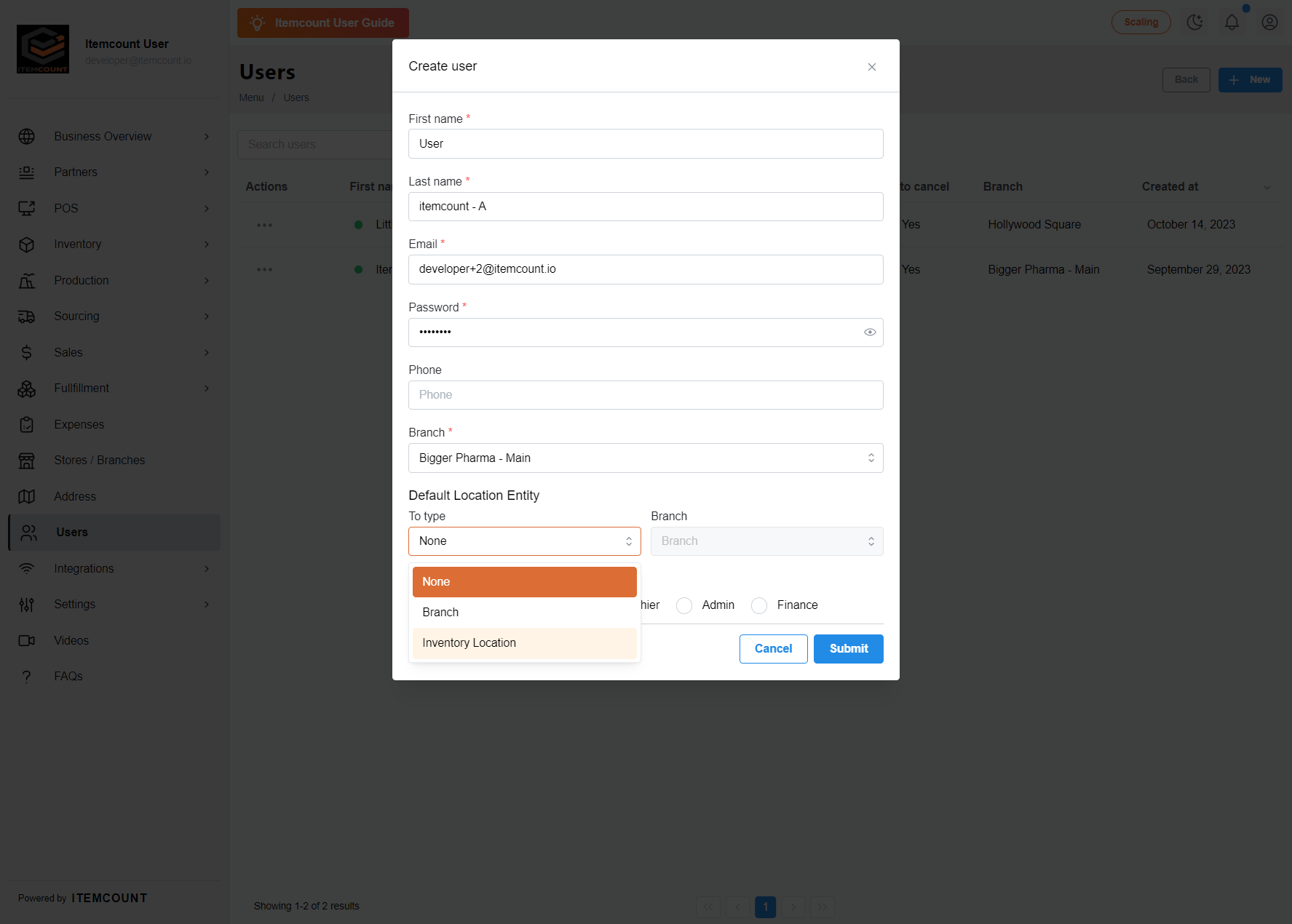Expand the Settings menu chevron
This screenshot has height=924, width=1292.
coord(207,605)
